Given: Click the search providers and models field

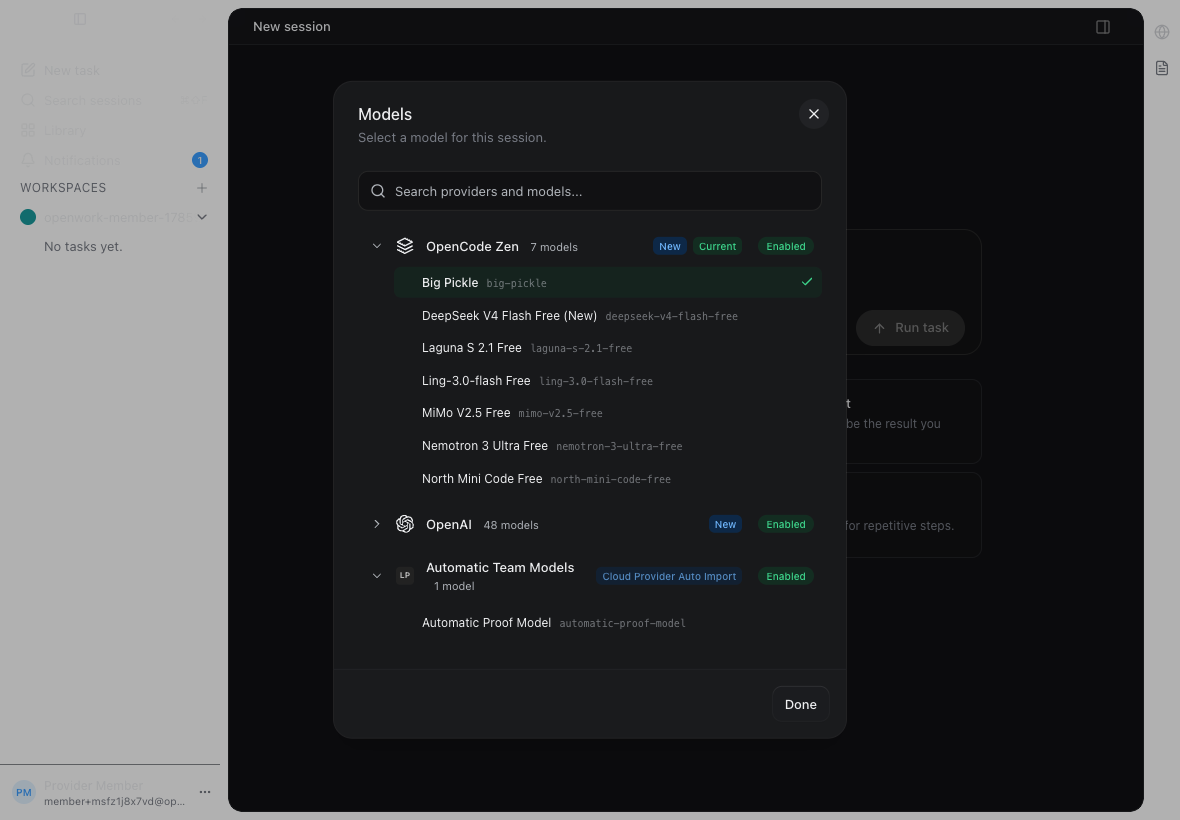Looking at the screenshot, I should point(589,191).
